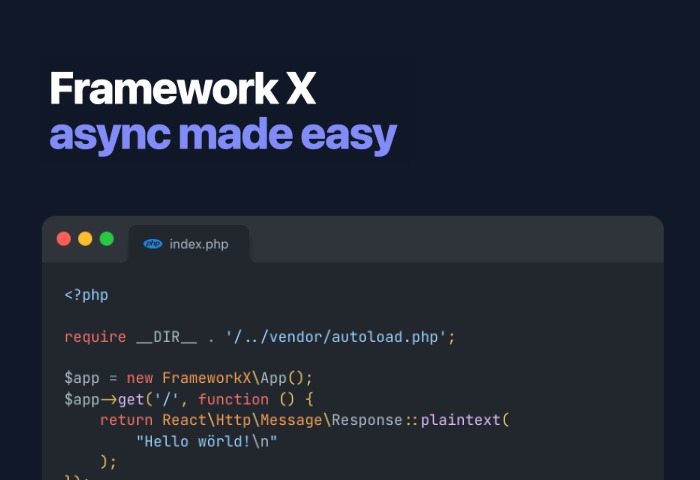The image size is (700, 480).
Task: Click the "require" keyword in code
Action: 95,337
